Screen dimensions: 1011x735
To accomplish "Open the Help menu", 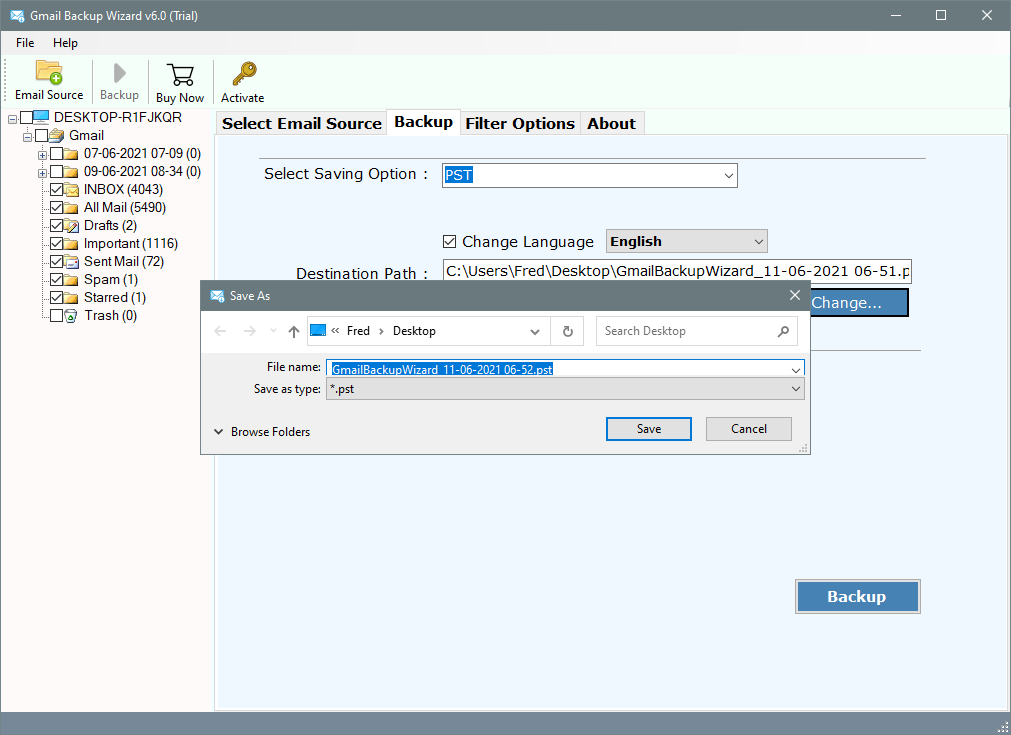I will coord(65,43).
